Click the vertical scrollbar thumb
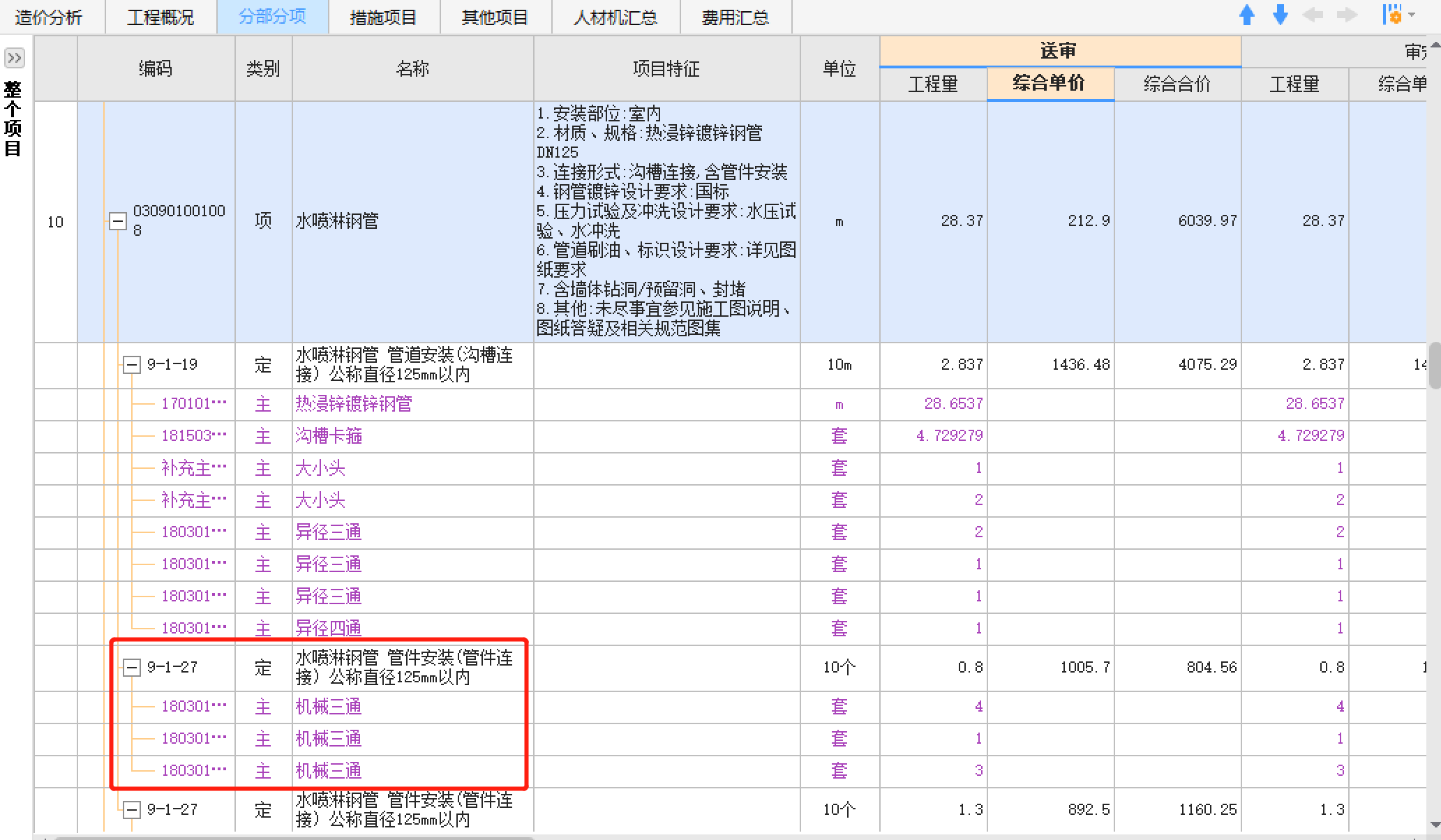This screenshot has height=840, width=1441. click(x=1435, y=365)
